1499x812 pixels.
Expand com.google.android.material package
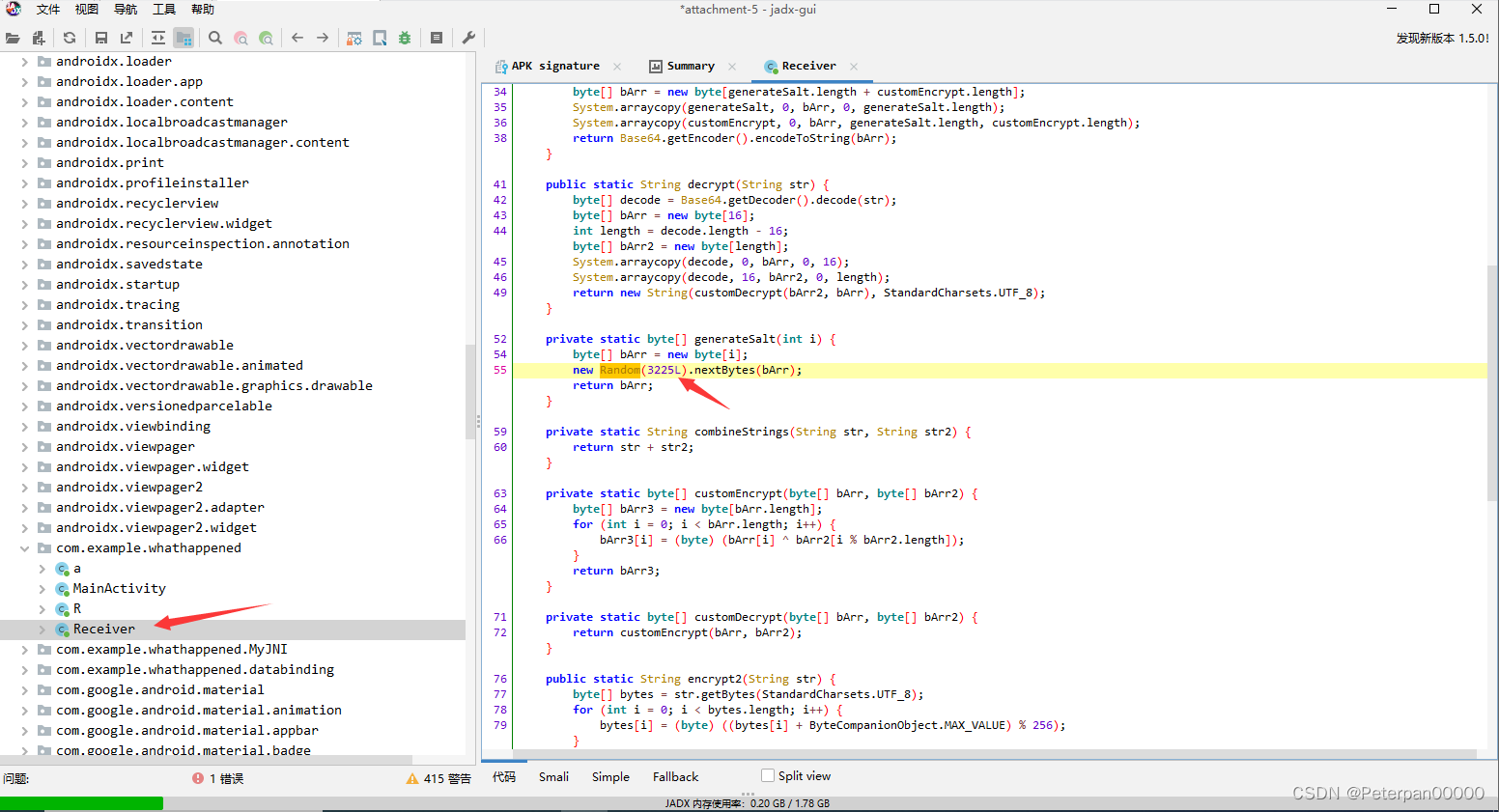coord(24,690)
